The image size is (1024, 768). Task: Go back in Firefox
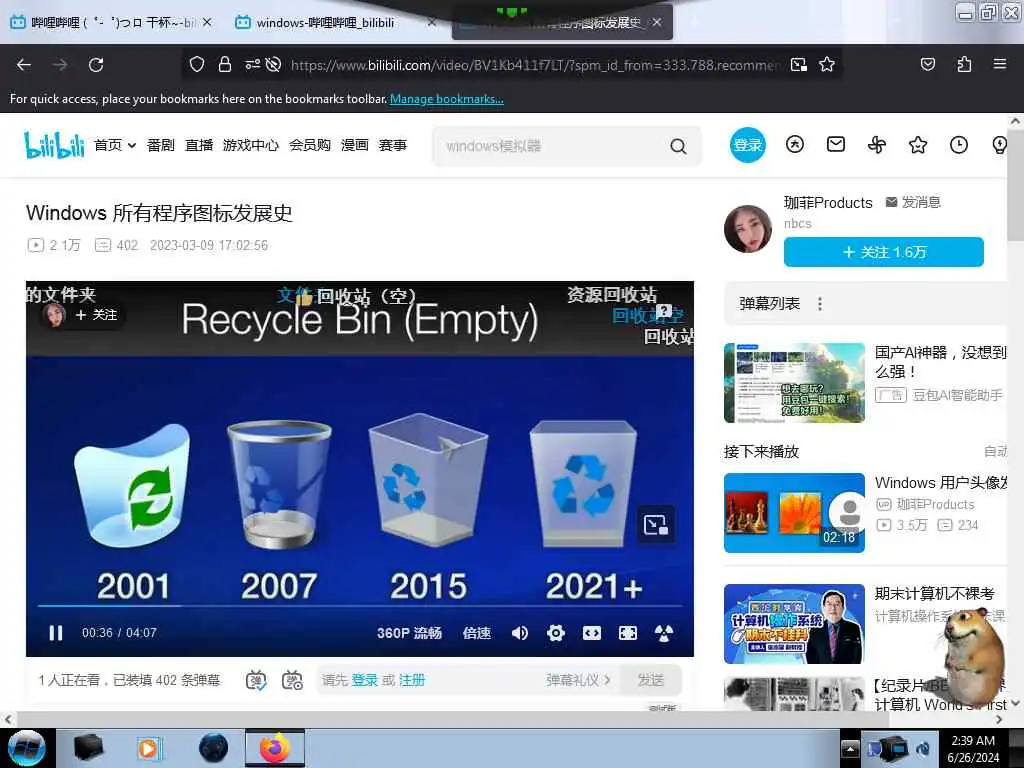coord(24,65)
